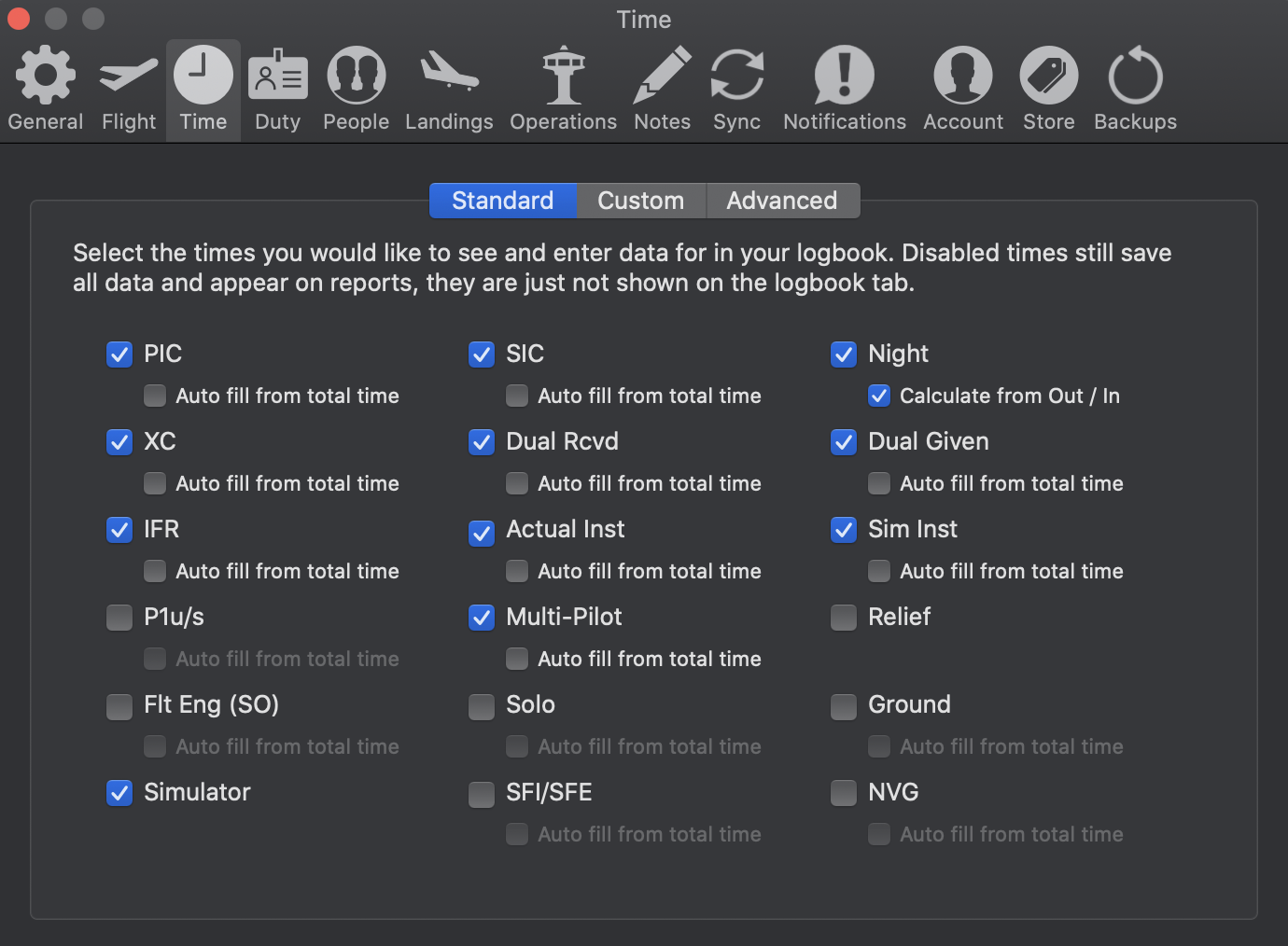
Task: Enable the SFI/SFE checkbox
Action: [482, 795]
